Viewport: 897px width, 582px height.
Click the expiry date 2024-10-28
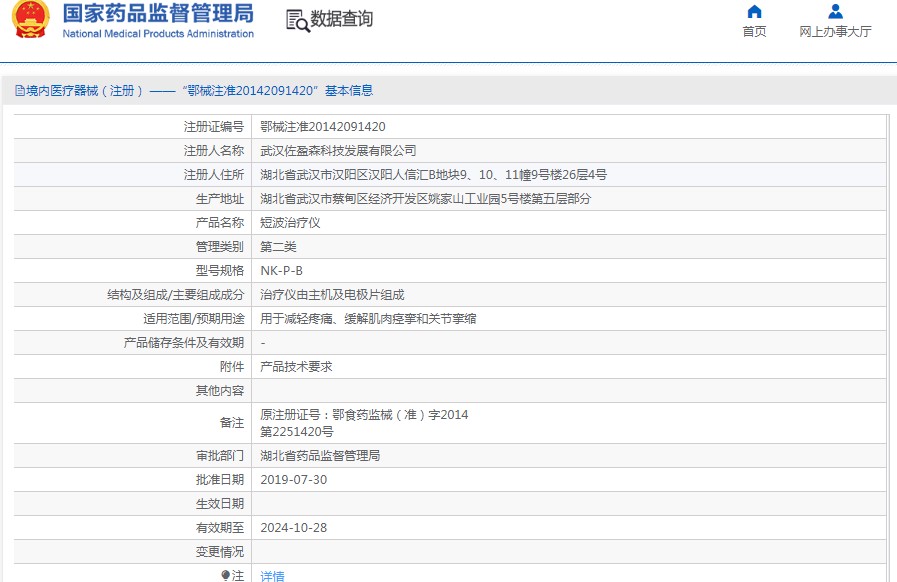293,528
